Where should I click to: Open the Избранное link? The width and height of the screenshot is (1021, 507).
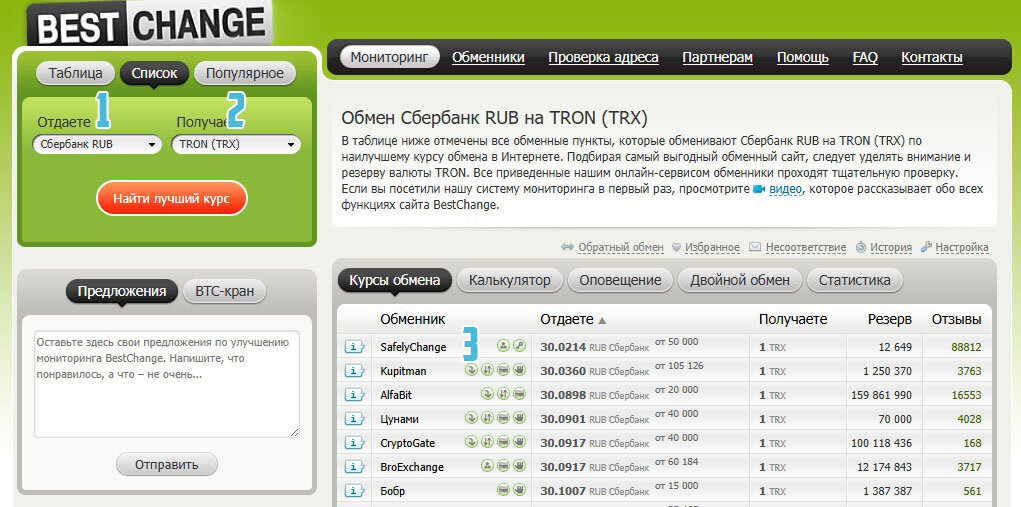[x=712, y=247]
